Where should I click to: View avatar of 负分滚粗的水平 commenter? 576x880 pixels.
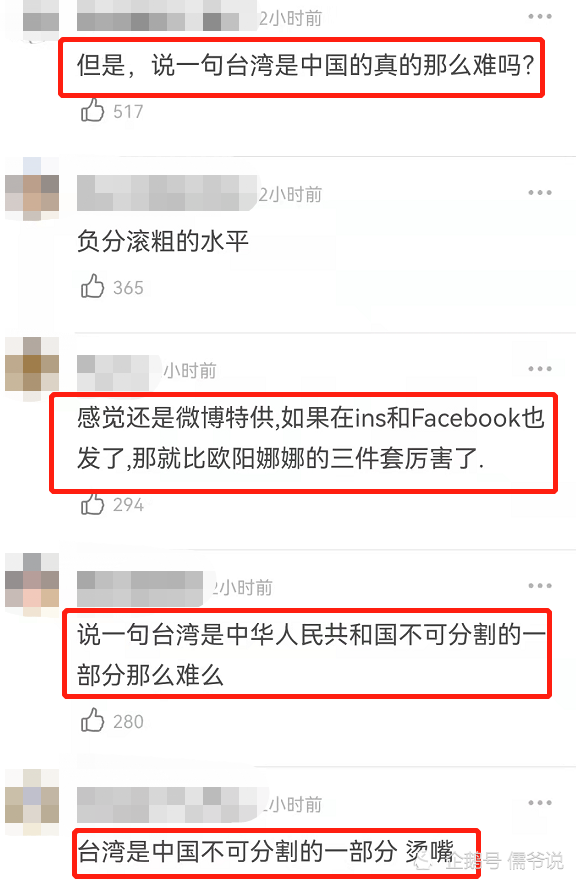32,189
